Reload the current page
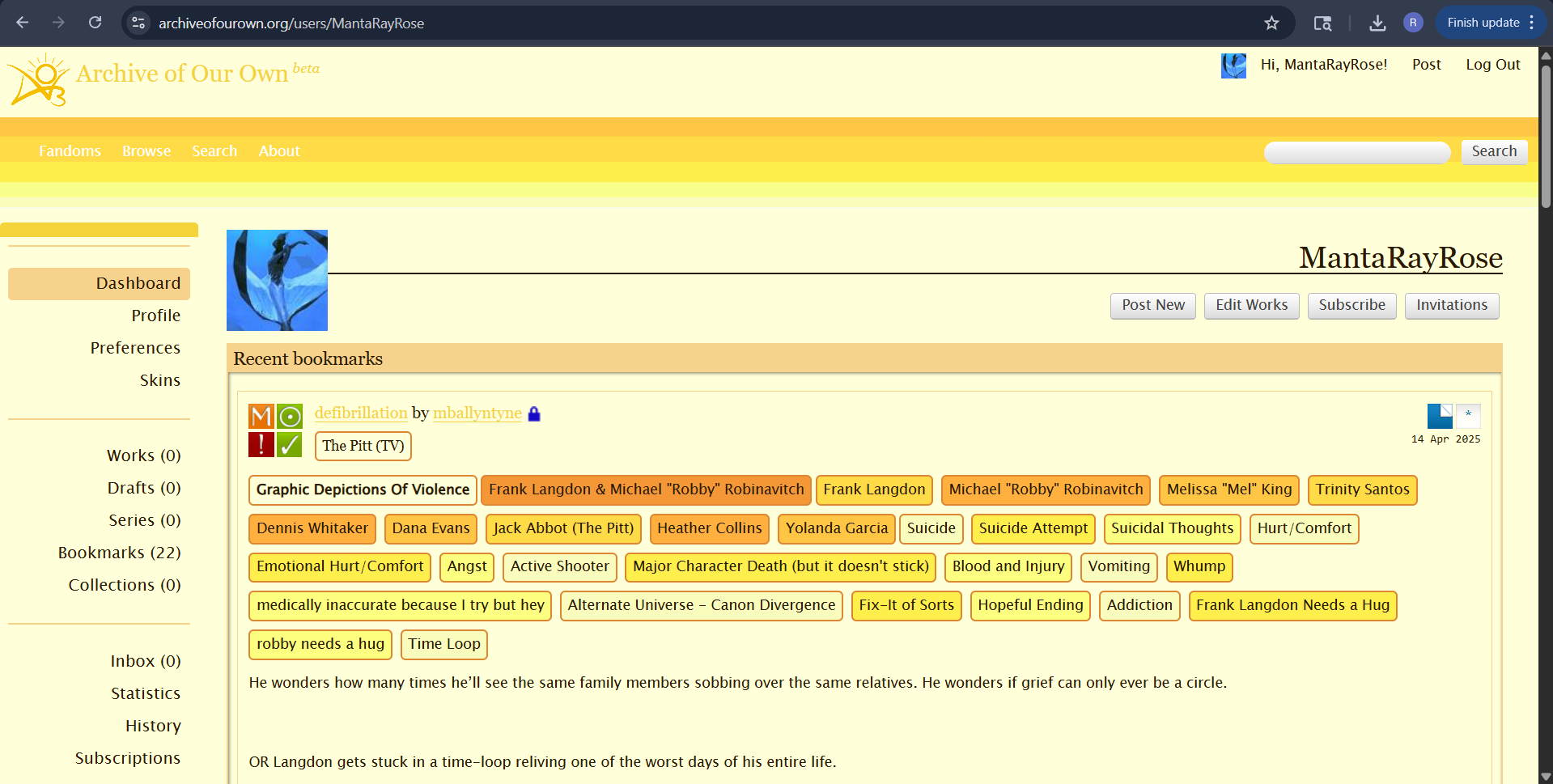This screenshot has height=784, width=1553. [95, 23]
